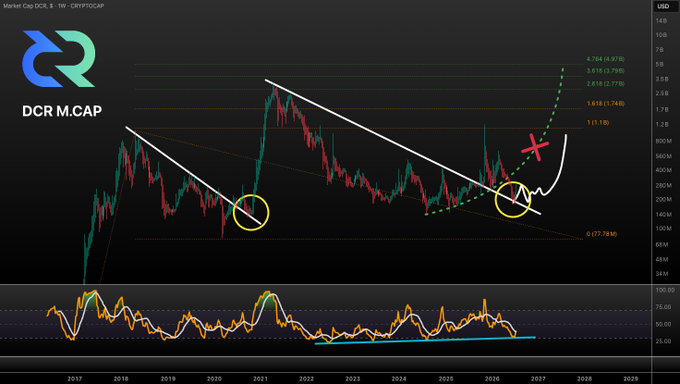Click the 10B price axis label
Screen dimensions: 680x384
pyautogui.click(x=661, y=35)
